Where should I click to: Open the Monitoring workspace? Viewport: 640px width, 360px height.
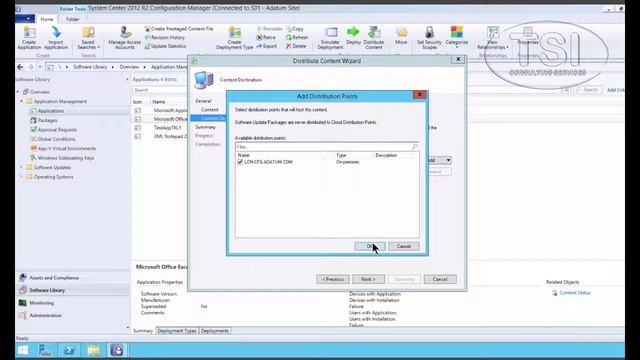[x=73, y=303]
